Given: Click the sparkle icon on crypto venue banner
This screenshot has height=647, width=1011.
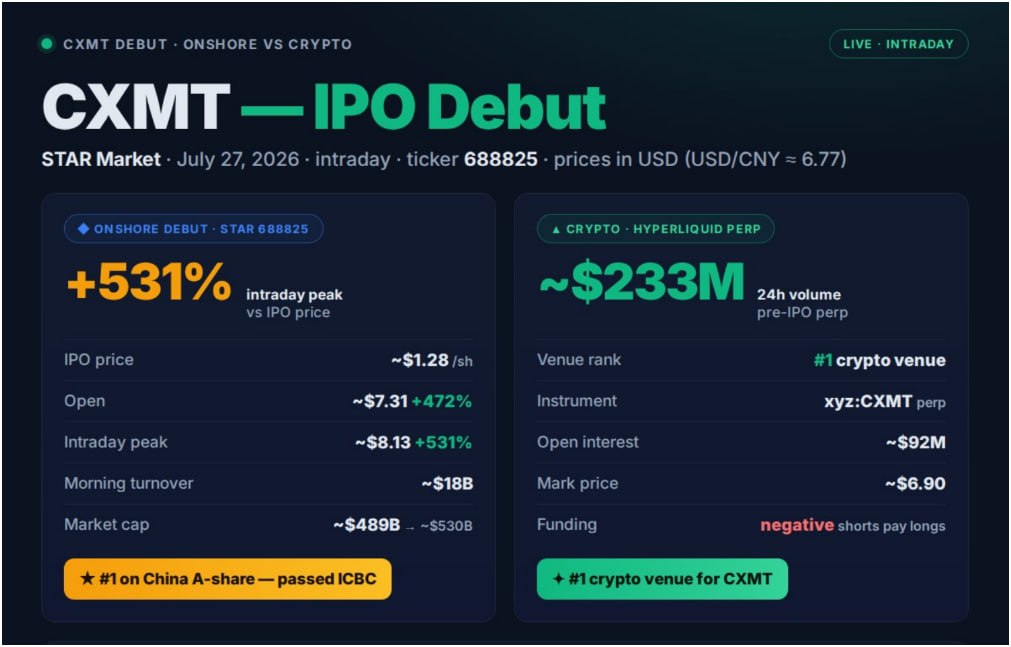Looking at the screenshot, I should coord(558,579).
